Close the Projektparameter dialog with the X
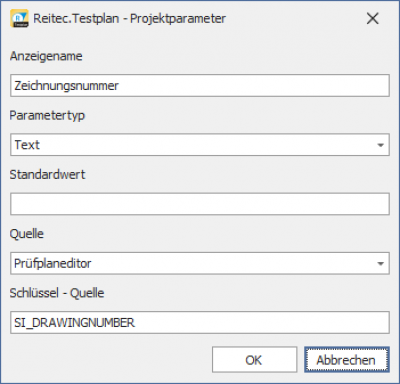Image resolution: width=400 pixels, height=384 pixels. point(372,19)
